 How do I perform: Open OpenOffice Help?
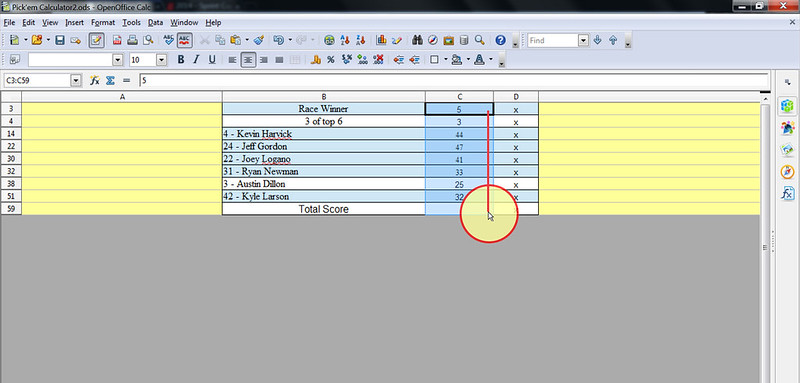point(501,40)
